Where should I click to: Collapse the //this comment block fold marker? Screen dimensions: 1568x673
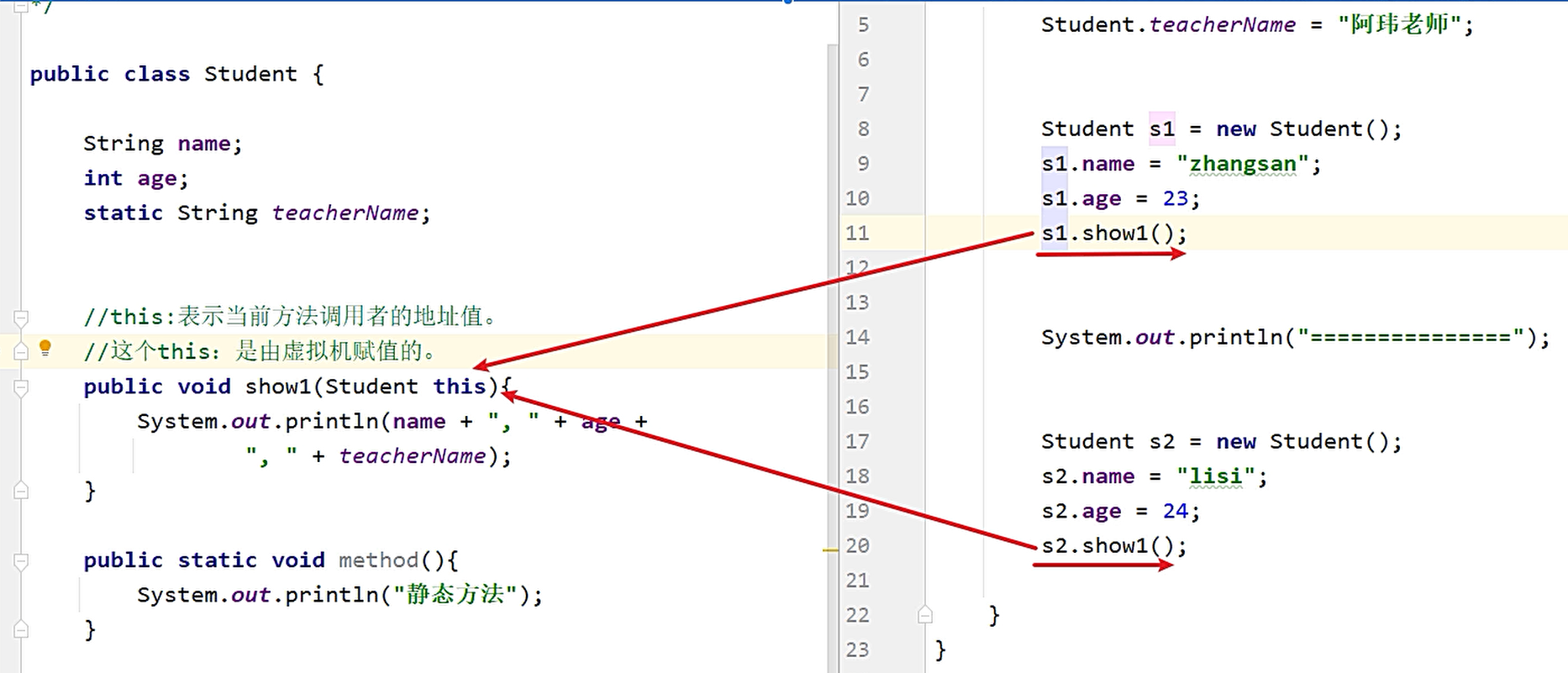[21, 318]
